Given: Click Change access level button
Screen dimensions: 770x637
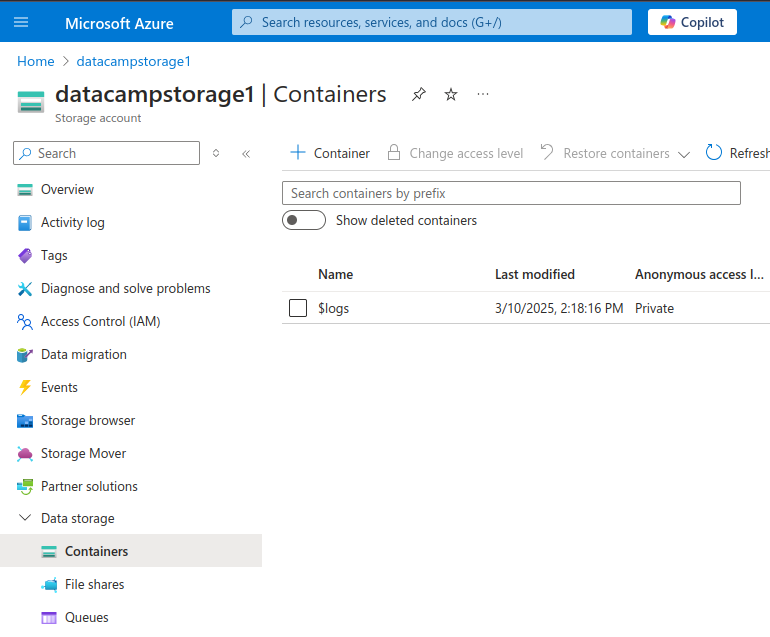Looking at the screenshot, I should (455, 153).
